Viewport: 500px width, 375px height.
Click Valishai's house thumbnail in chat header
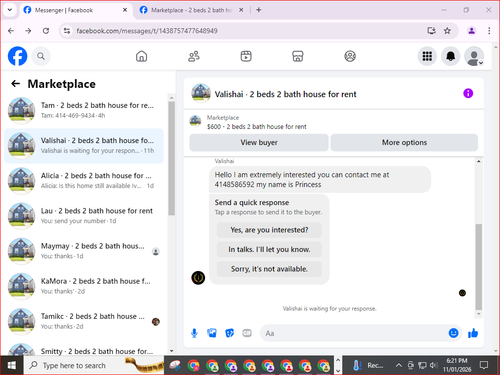click(x=201, y=93)
